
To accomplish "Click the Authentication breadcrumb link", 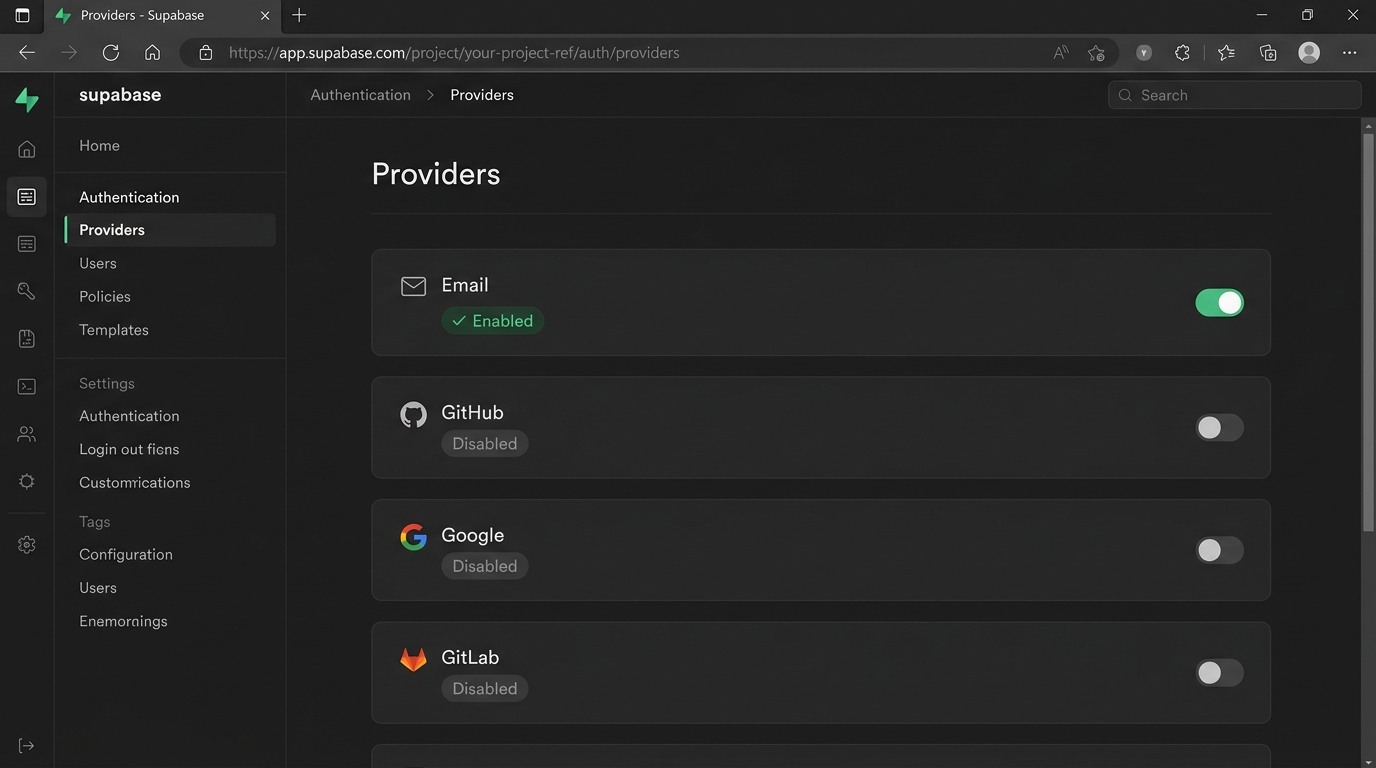I will coord(360,95).
